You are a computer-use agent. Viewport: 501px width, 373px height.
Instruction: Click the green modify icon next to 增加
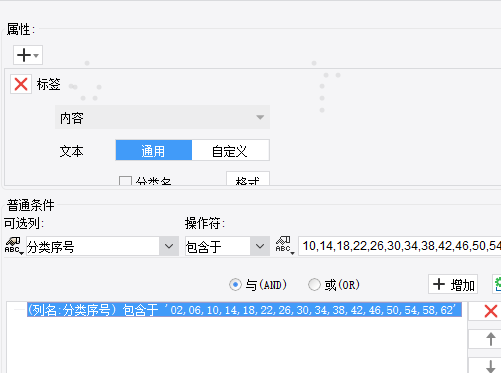[x=497, y=284]
